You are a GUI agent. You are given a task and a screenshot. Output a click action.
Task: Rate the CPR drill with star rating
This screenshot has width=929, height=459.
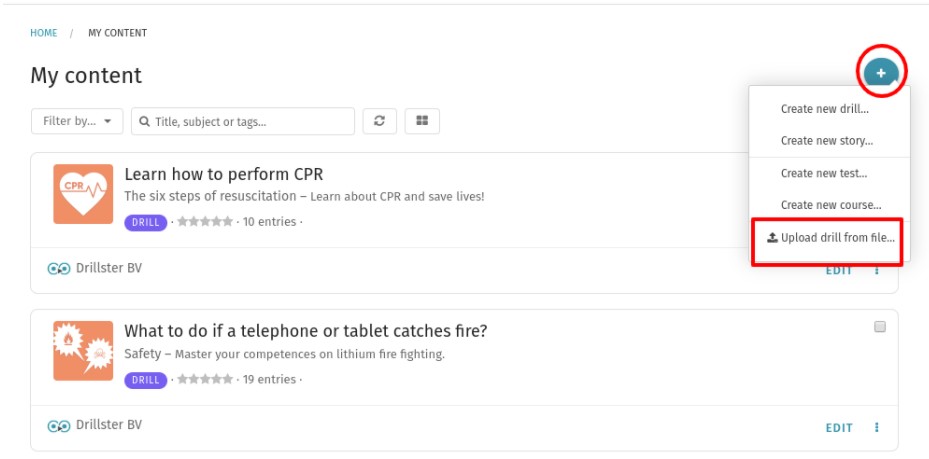click(x=205, y=222)
